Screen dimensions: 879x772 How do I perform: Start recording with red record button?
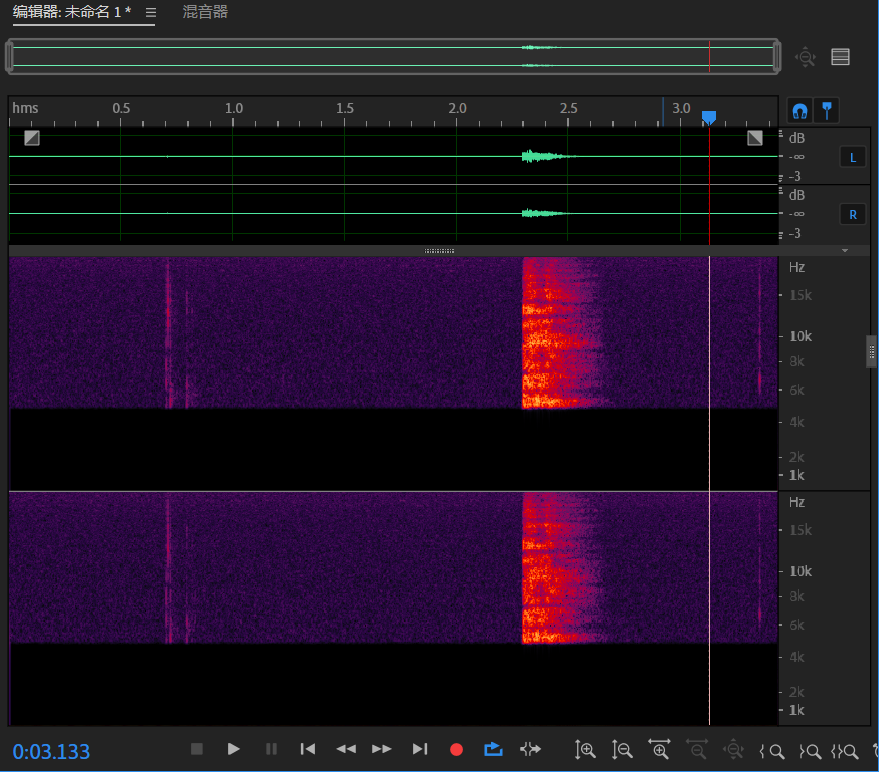(x=456, y=750)
